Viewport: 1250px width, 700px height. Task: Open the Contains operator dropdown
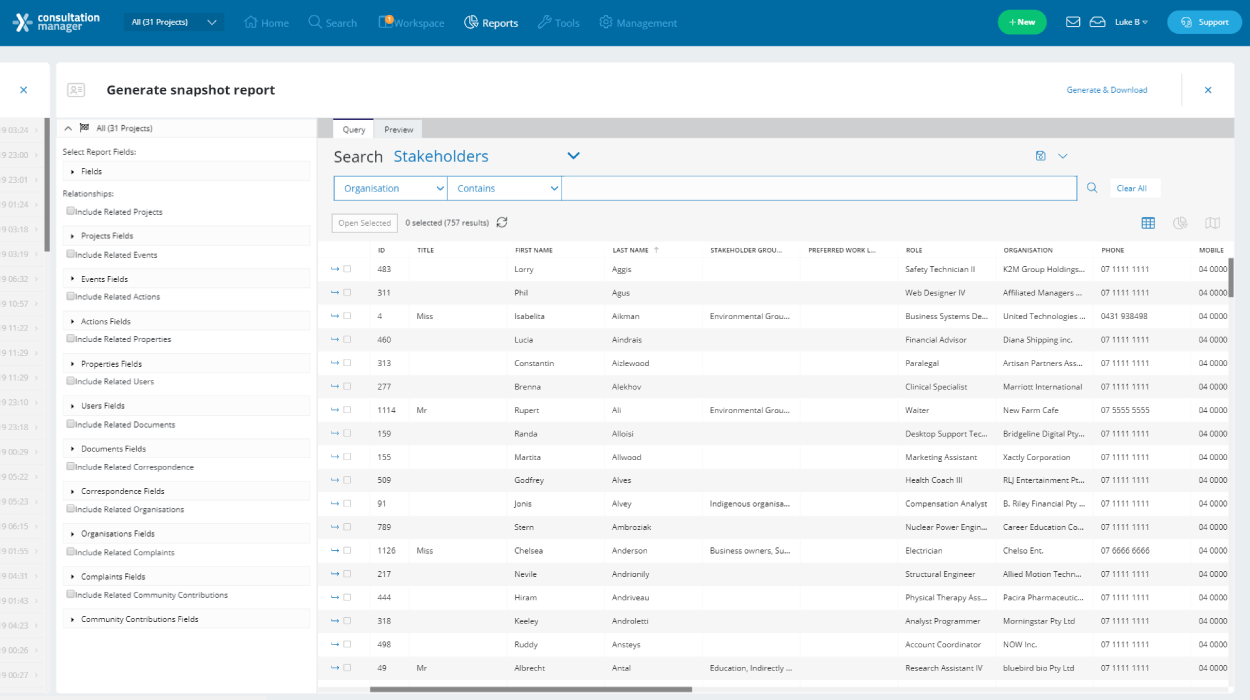pos(505,188)
